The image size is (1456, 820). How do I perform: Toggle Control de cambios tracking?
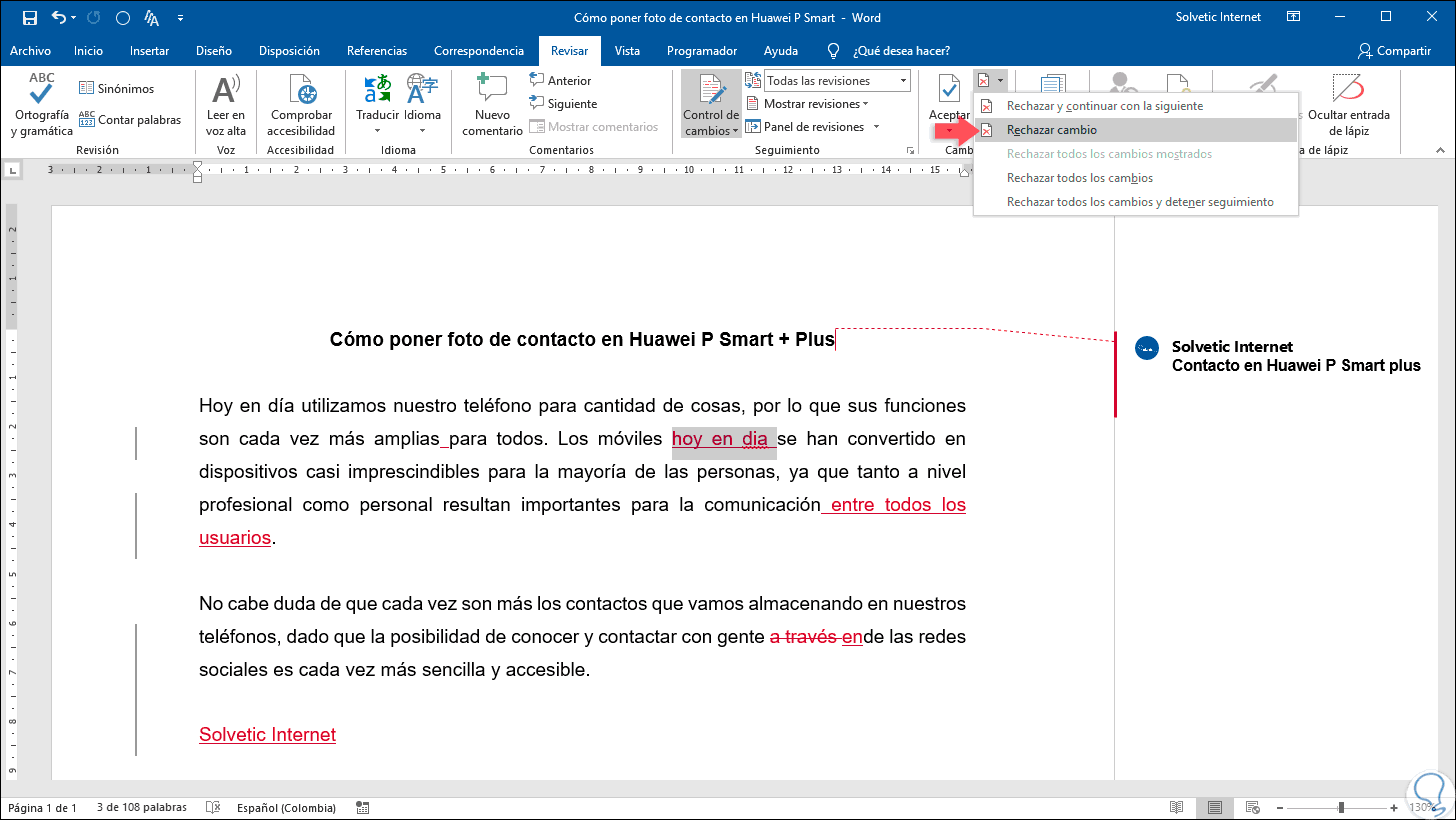pos(711,105)
